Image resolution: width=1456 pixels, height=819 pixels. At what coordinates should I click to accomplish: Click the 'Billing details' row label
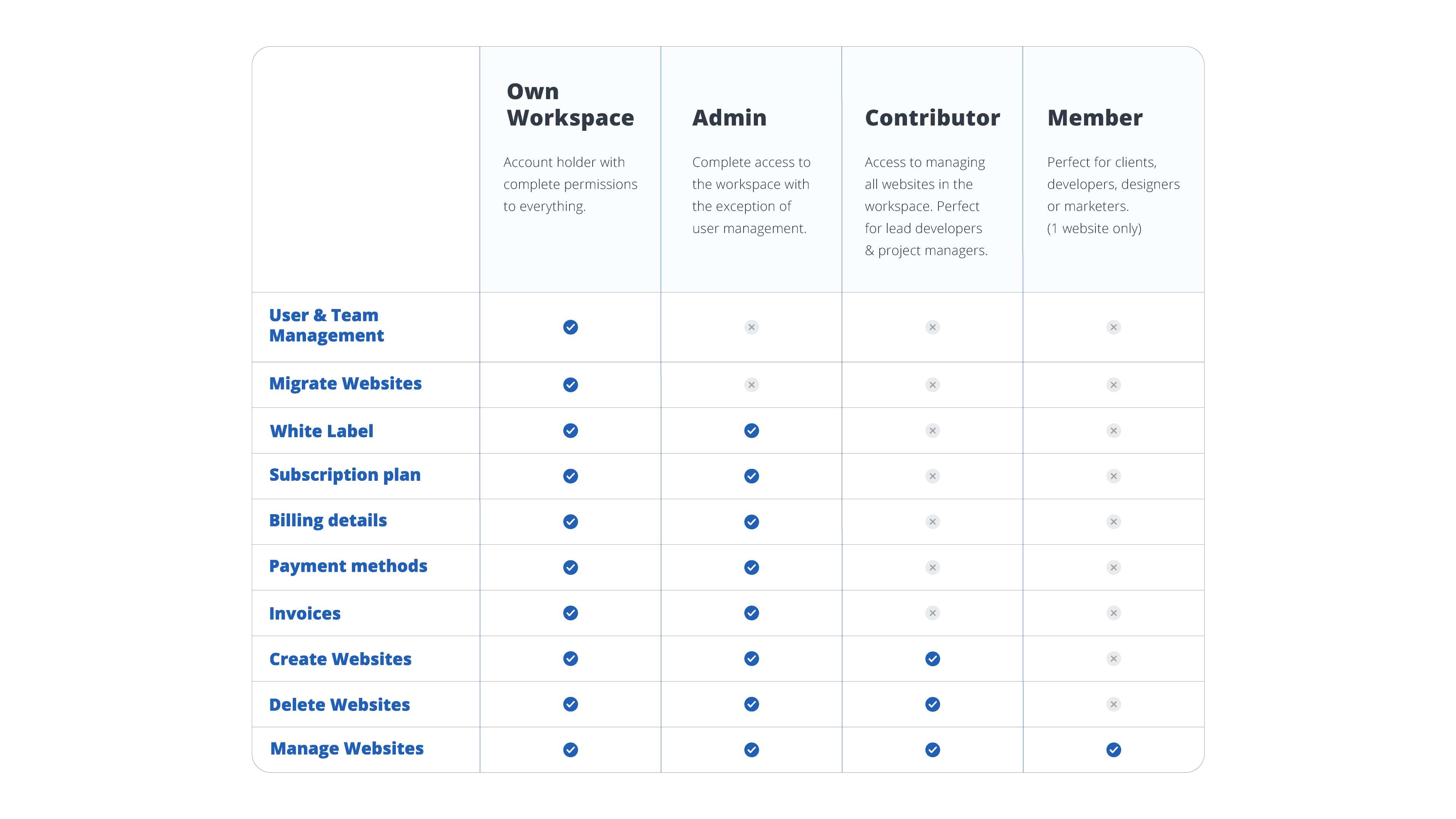328,521
